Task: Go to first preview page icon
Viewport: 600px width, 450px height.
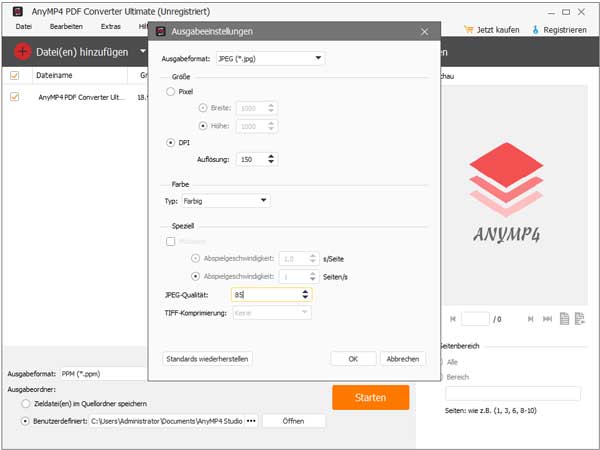Action: pos(453,319)
